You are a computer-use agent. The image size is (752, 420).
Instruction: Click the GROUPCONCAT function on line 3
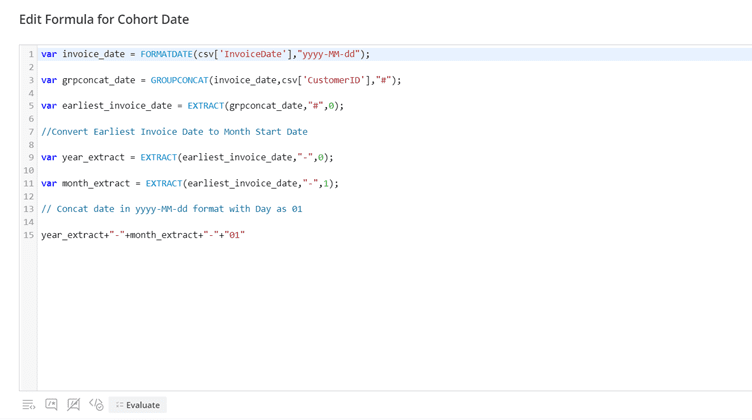[x=180, y=80]
